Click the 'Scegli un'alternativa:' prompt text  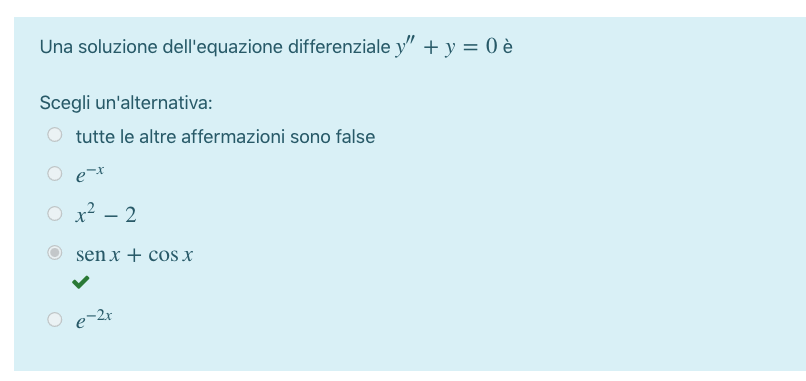coord(126,103)
